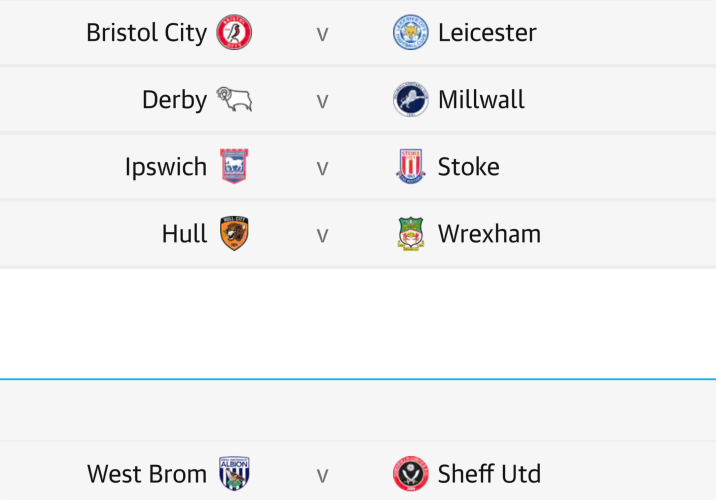Select the Hull City tiger crest
Viewport: 716px width, 500px height.
[234, 234]
